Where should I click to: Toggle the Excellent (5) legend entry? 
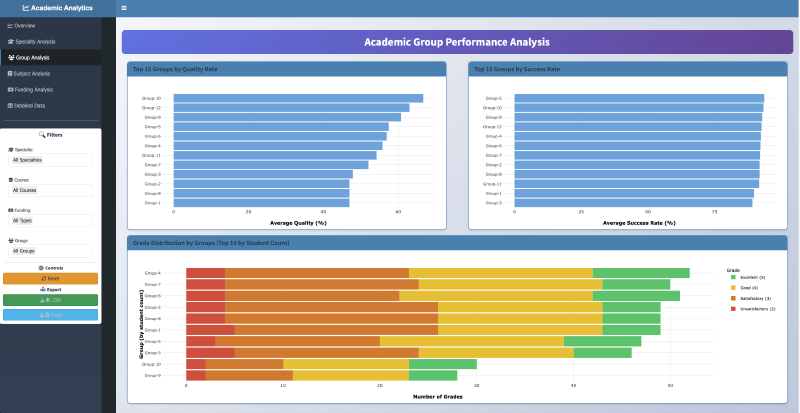[747, 277]
